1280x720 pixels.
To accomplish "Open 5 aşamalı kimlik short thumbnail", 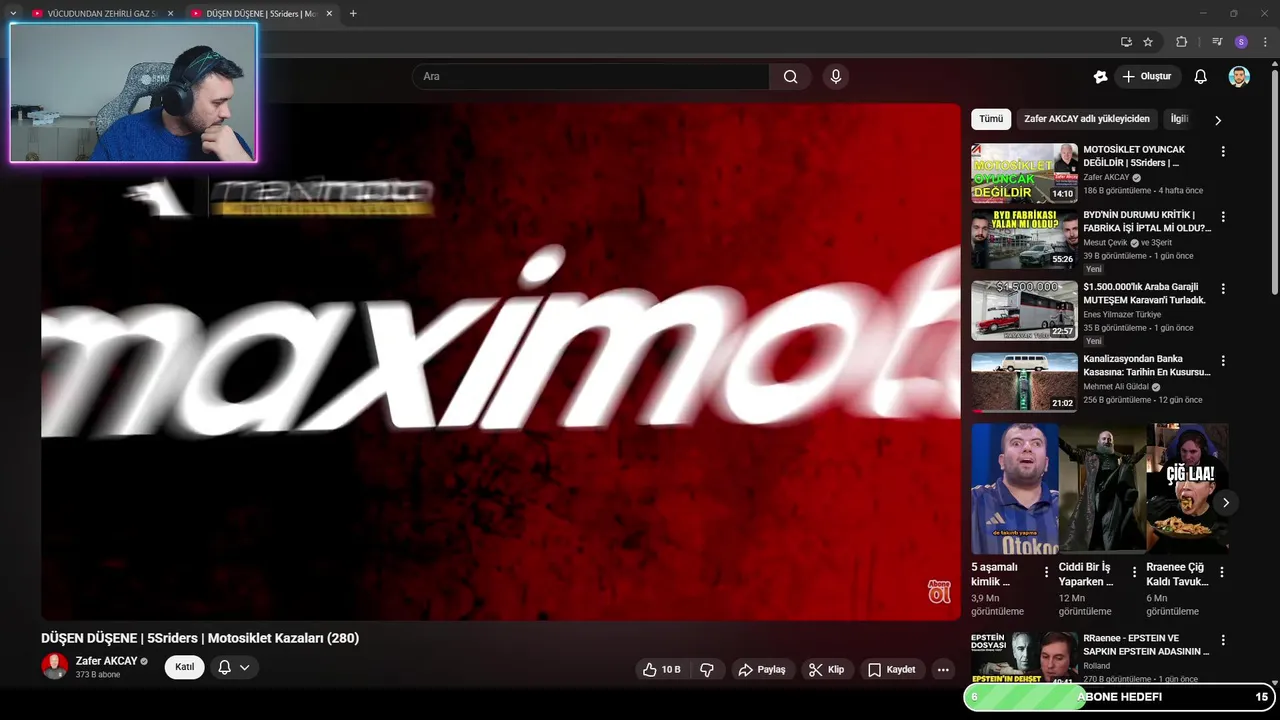I will [1014, 488].
